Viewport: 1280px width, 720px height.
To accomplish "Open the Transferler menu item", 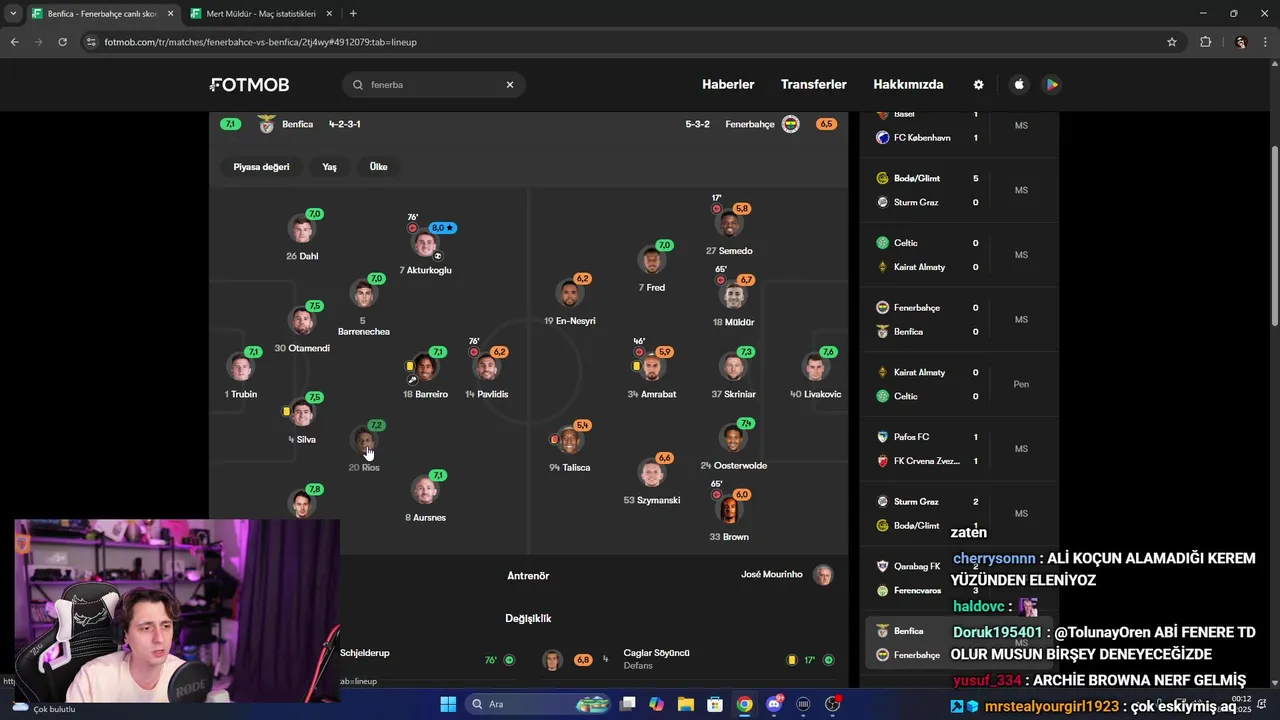I will coord(814,85).
